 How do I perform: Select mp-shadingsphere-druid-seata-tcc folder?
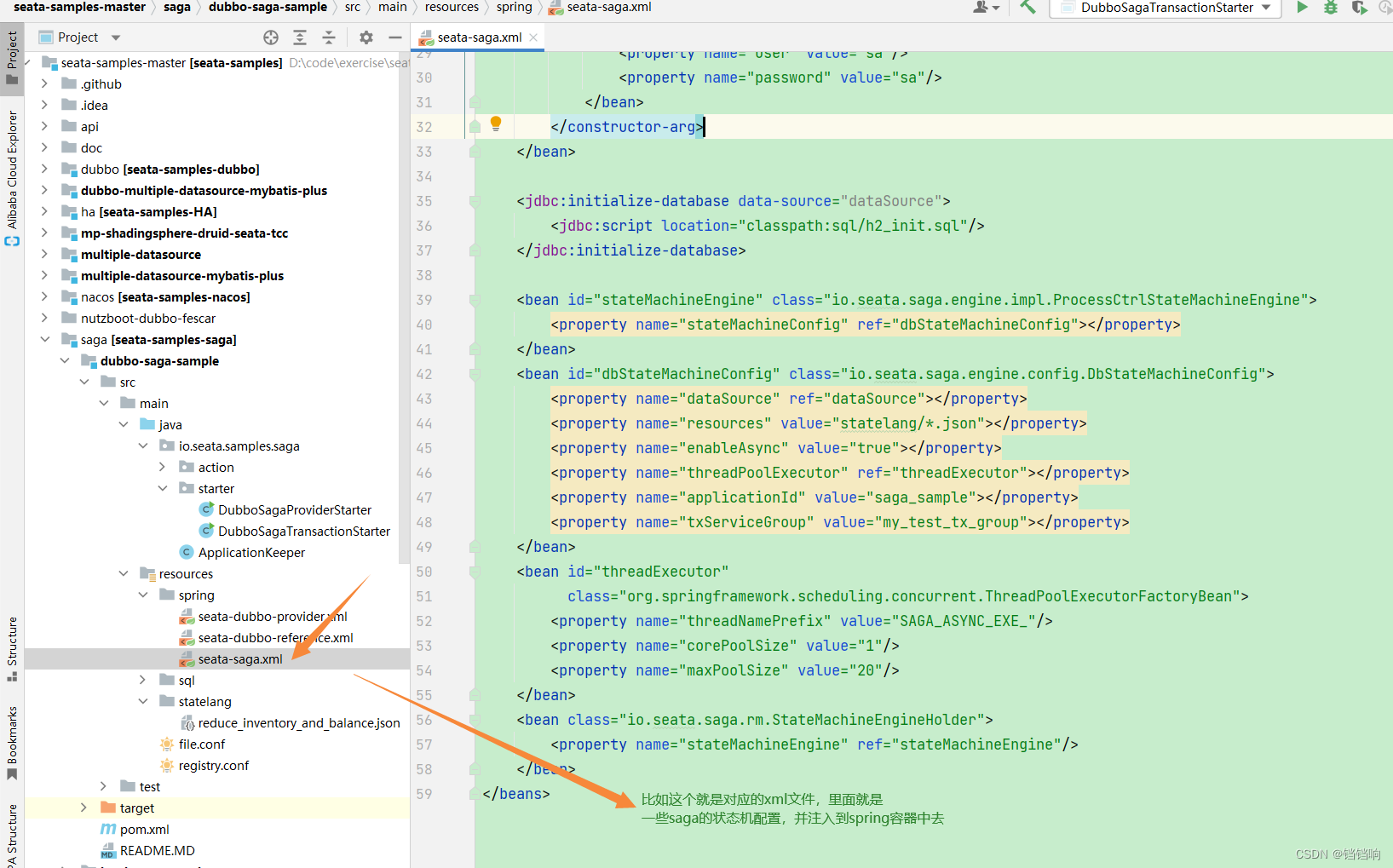pyautogui.click(x=185, y=233)
